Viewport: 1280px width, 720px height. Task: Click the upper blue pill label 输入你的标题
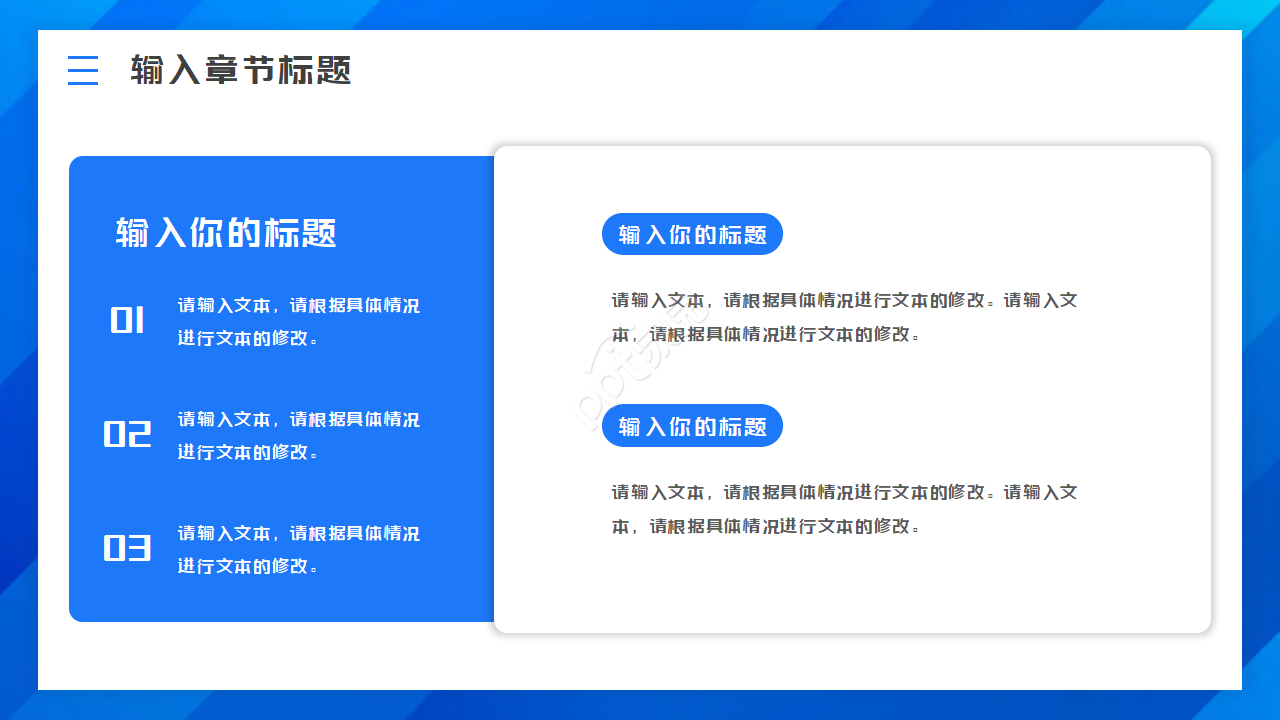coord(692,234)
